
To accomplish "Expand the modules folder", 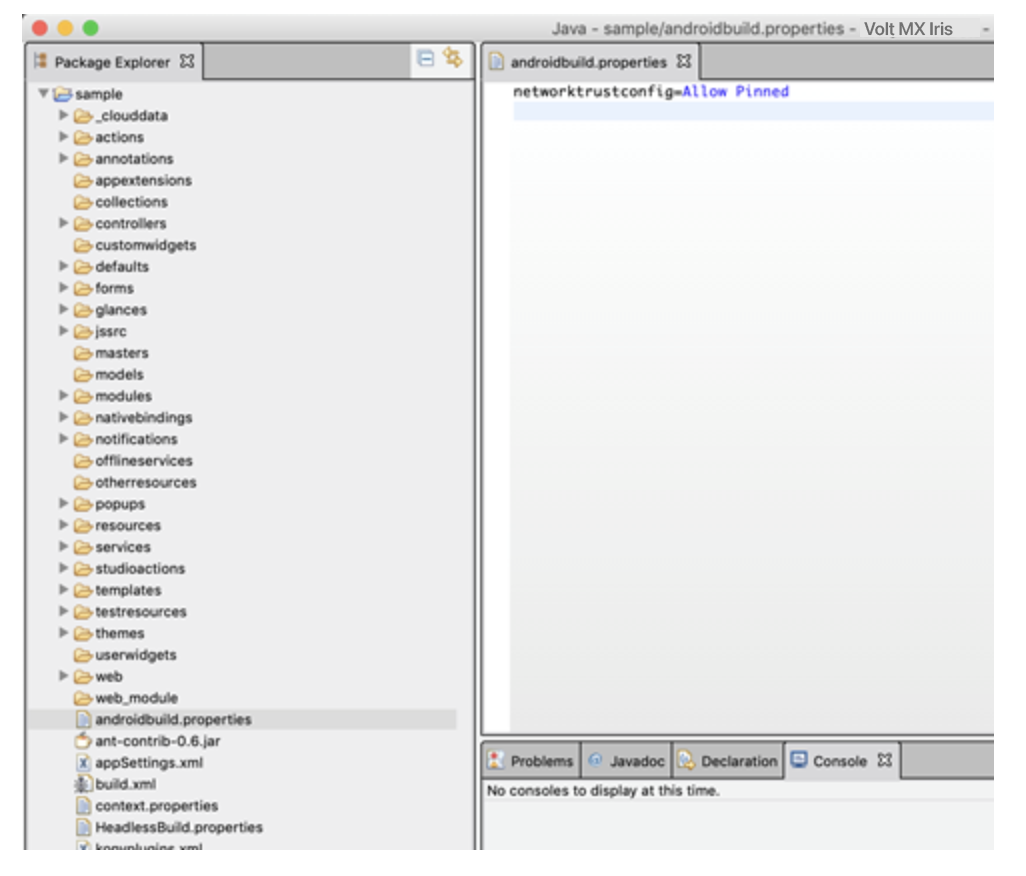I will pyautogui.click(x=63, y=396).
